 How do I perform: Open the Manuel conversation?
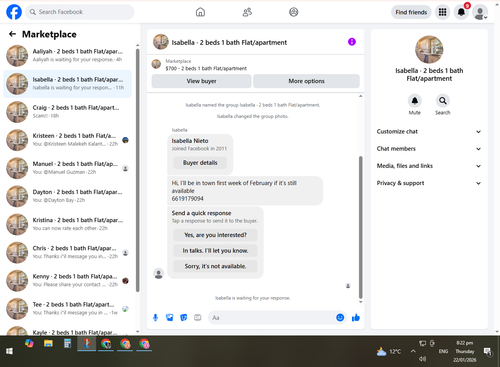point(67,168)
